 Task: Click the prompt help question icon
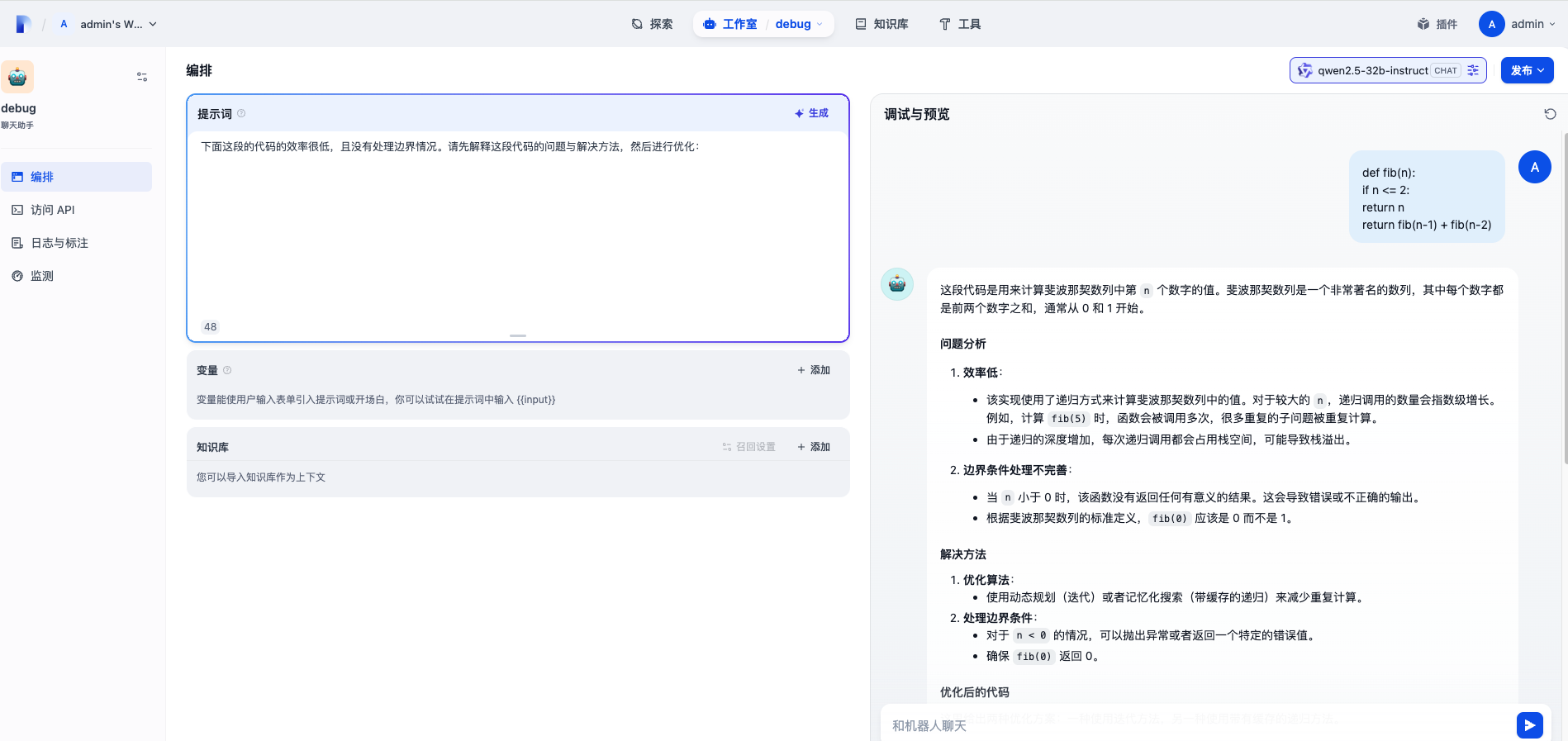tap(241, 113)
